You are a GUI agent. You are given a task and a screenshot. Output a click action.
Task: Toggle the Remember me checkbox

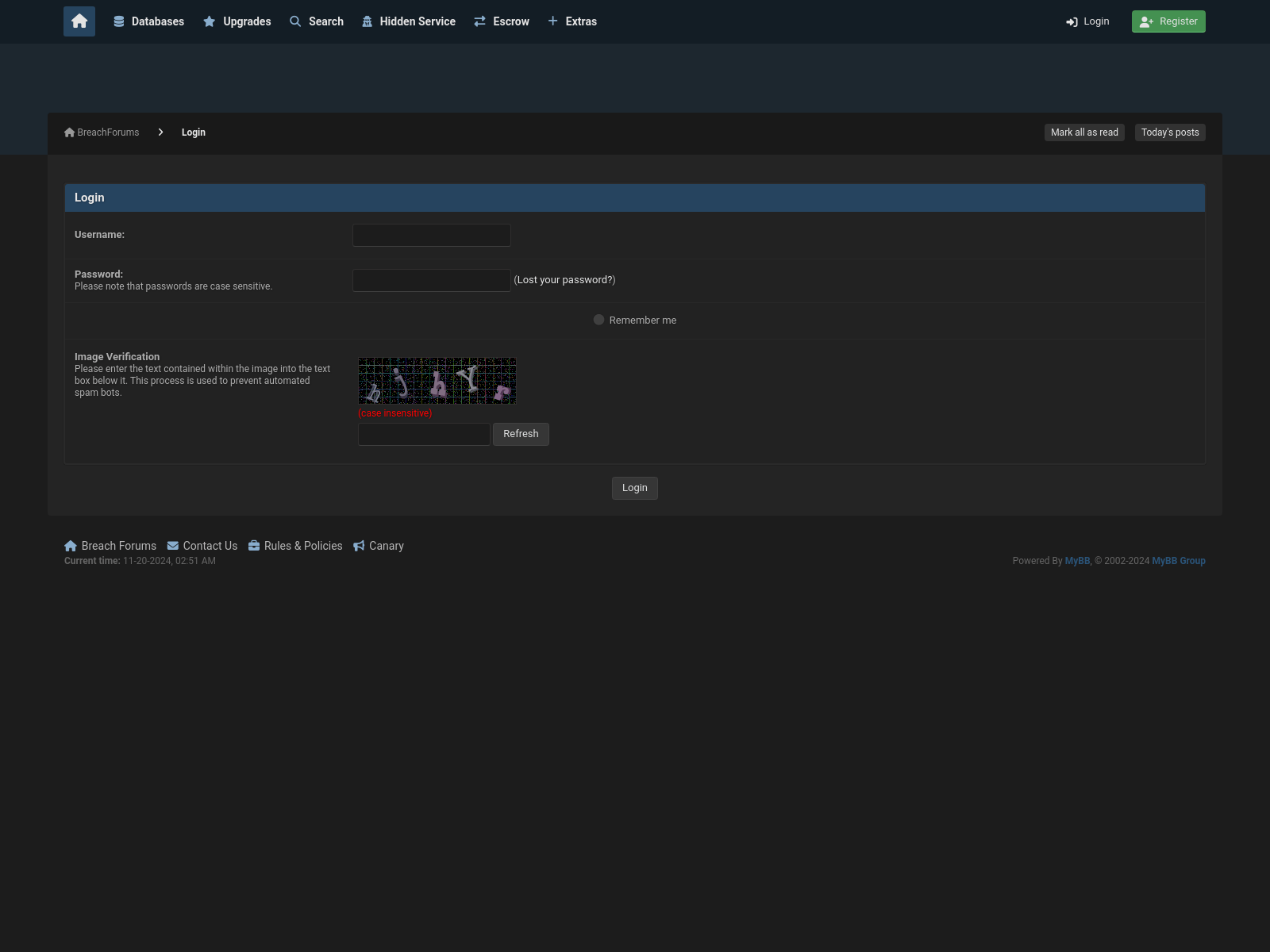coord(599,320)
